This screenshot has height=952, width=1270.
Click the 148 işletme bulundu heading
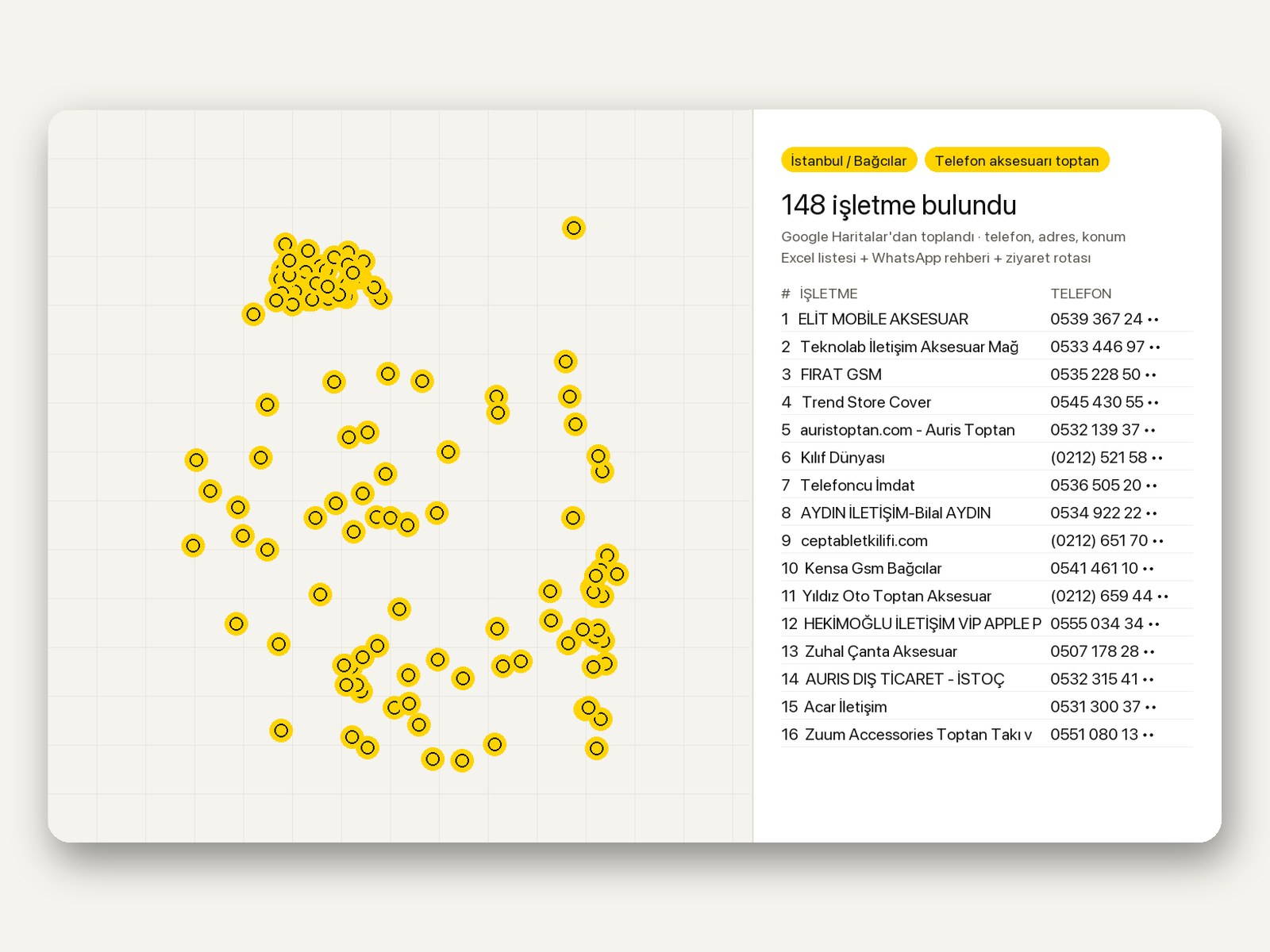click(899, 205)
